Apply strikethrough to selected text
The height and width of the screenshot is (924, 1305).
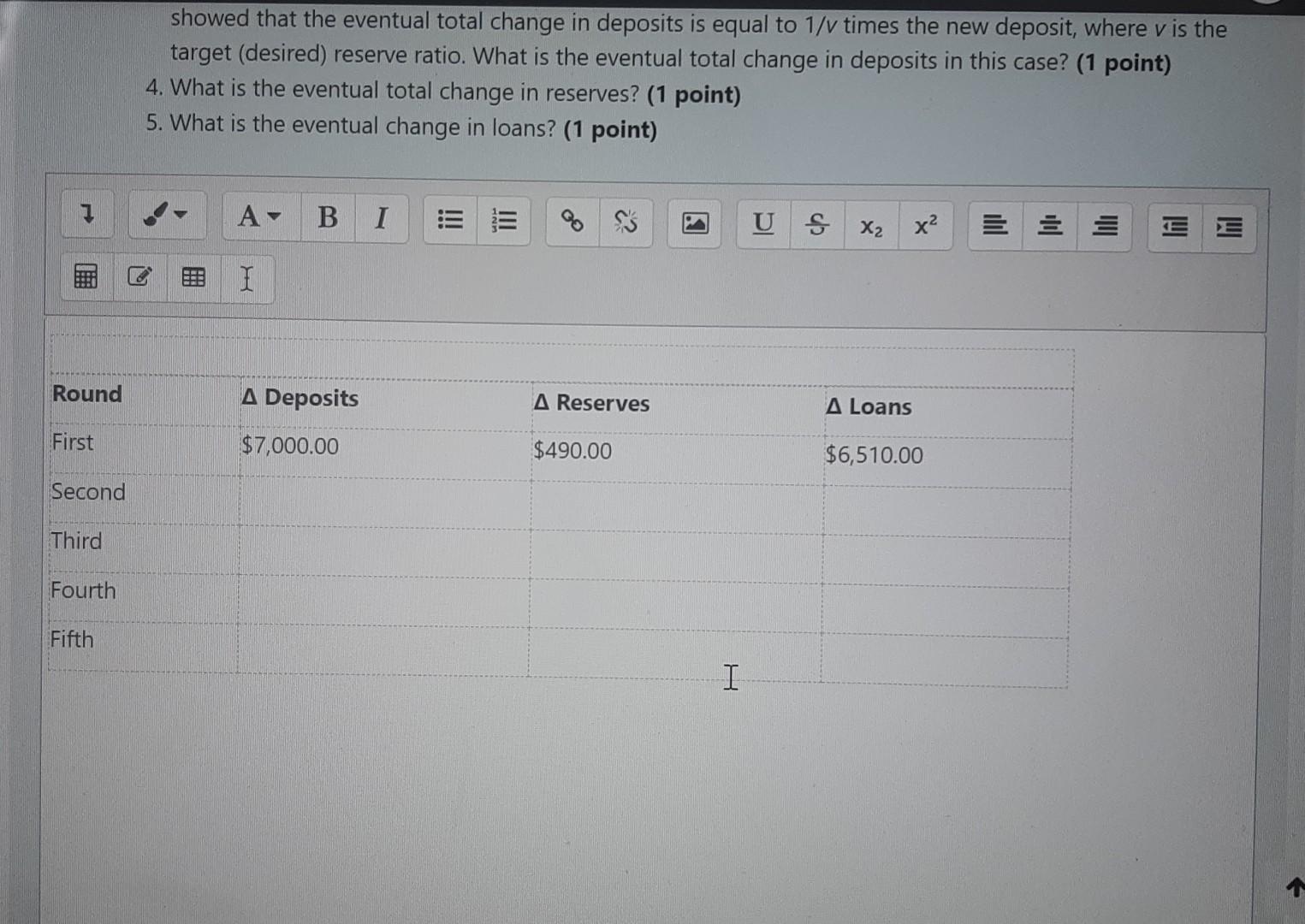coord(817,224)
